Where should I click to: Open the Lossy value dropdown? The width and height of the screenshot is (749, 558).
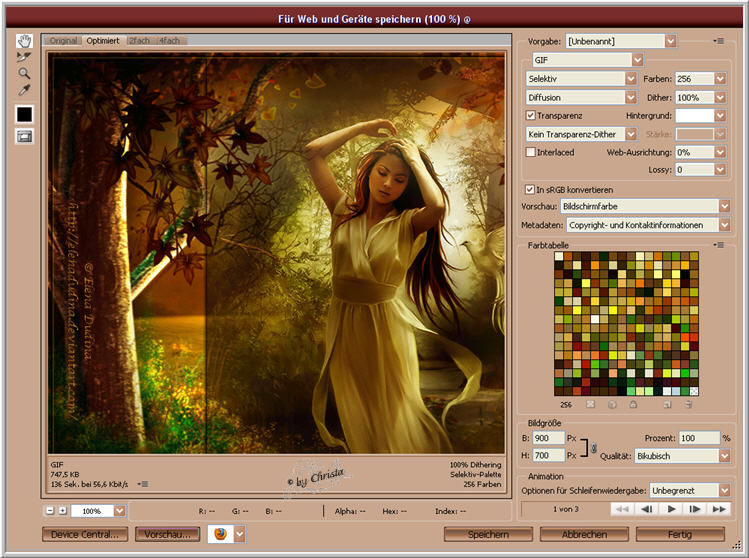coord(720,169)
